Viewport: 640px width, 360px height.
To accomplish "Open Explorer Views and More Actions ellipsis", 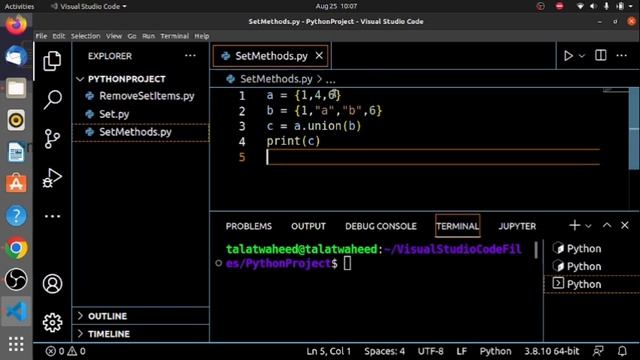I will pyautogui.click(x=190, y=56).
